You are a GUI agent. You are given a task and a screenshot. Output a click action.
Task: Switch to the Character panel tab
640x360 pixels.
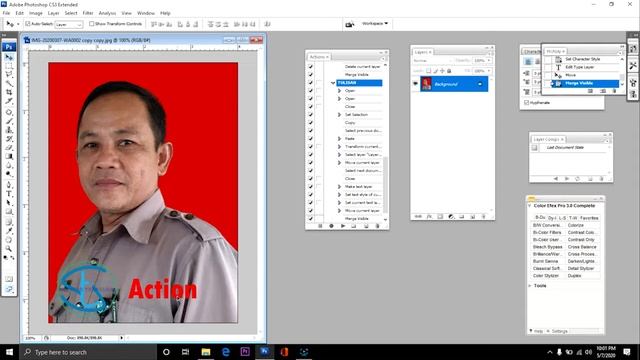[x=532, y=51]
